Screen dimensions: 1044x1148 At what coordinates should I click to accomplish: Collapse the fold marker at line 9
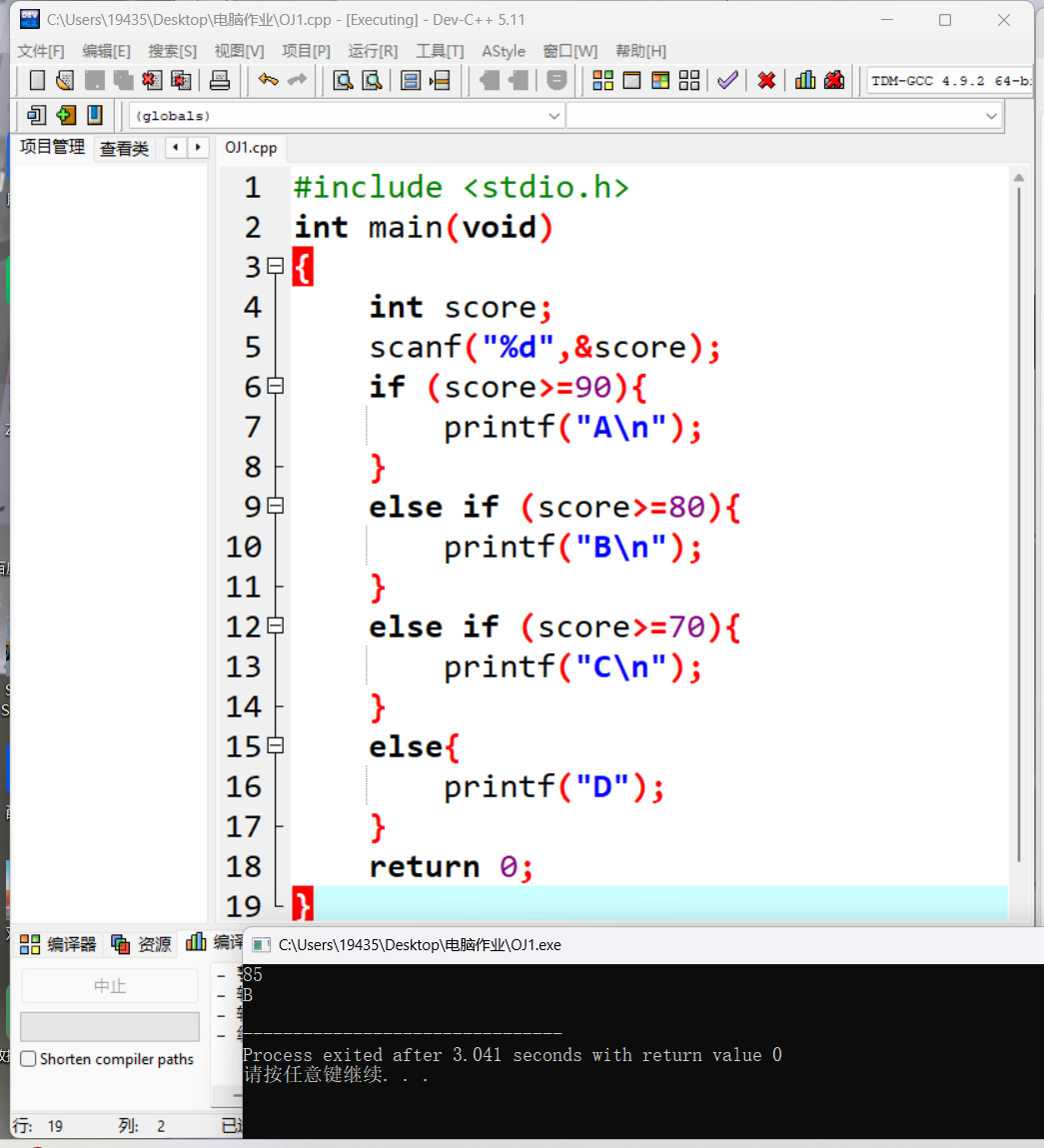pyautogui.click(x=276, y=506)
